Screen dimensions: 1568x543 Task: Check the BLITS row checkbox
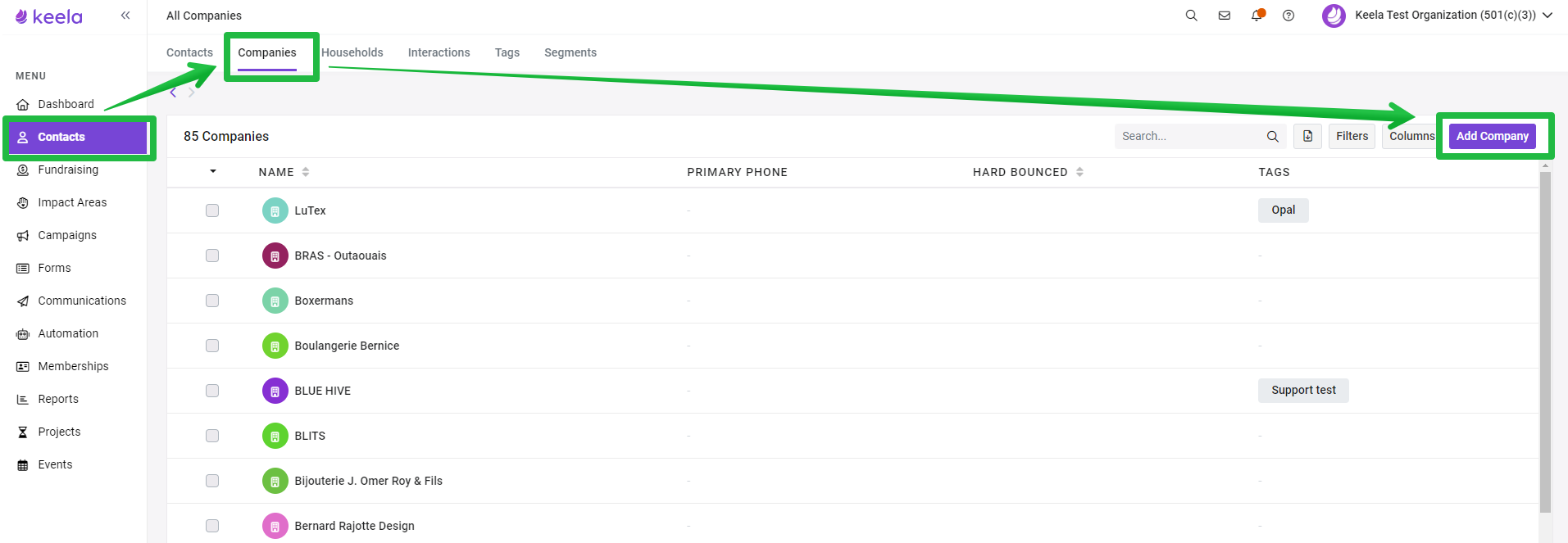point(212,436)
